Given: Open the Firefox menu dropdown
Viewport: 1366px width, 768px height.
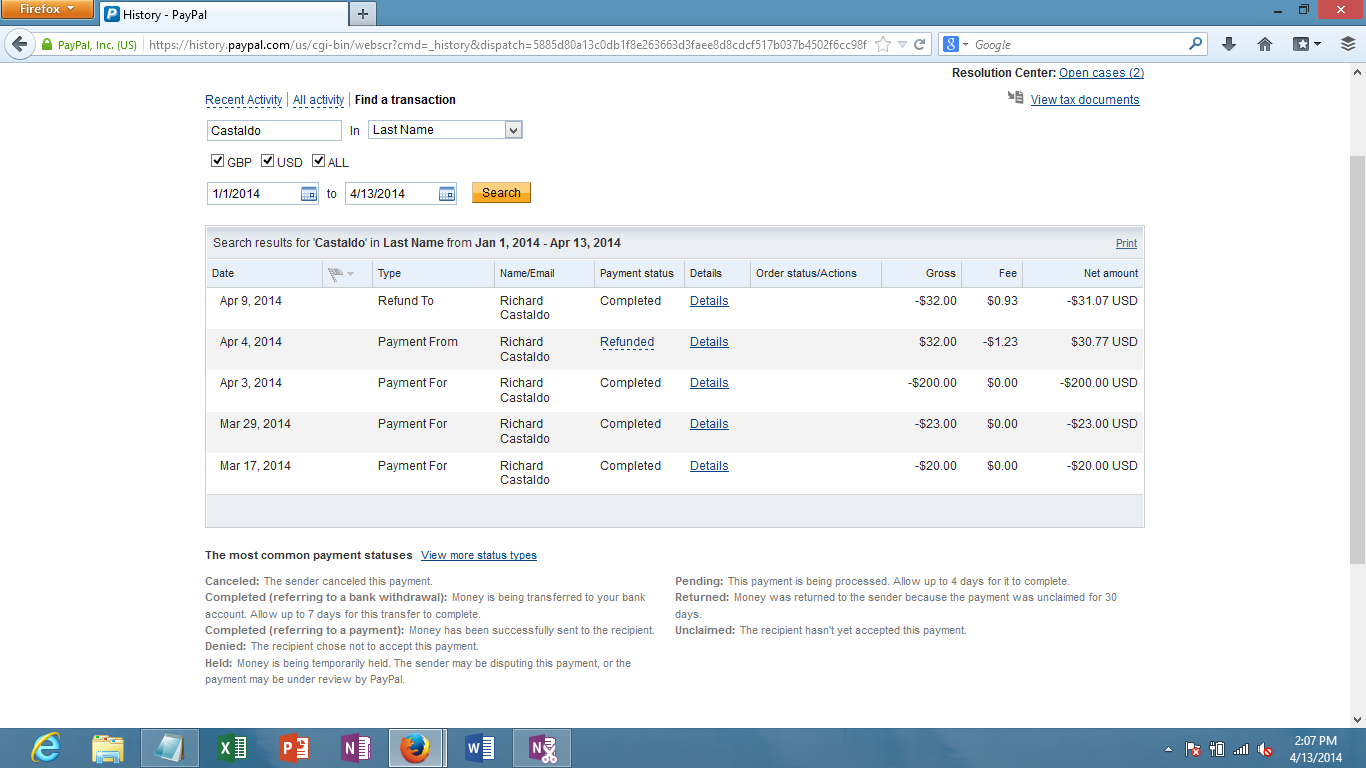Looking at the screenshot, I should (x=47, y=10).
